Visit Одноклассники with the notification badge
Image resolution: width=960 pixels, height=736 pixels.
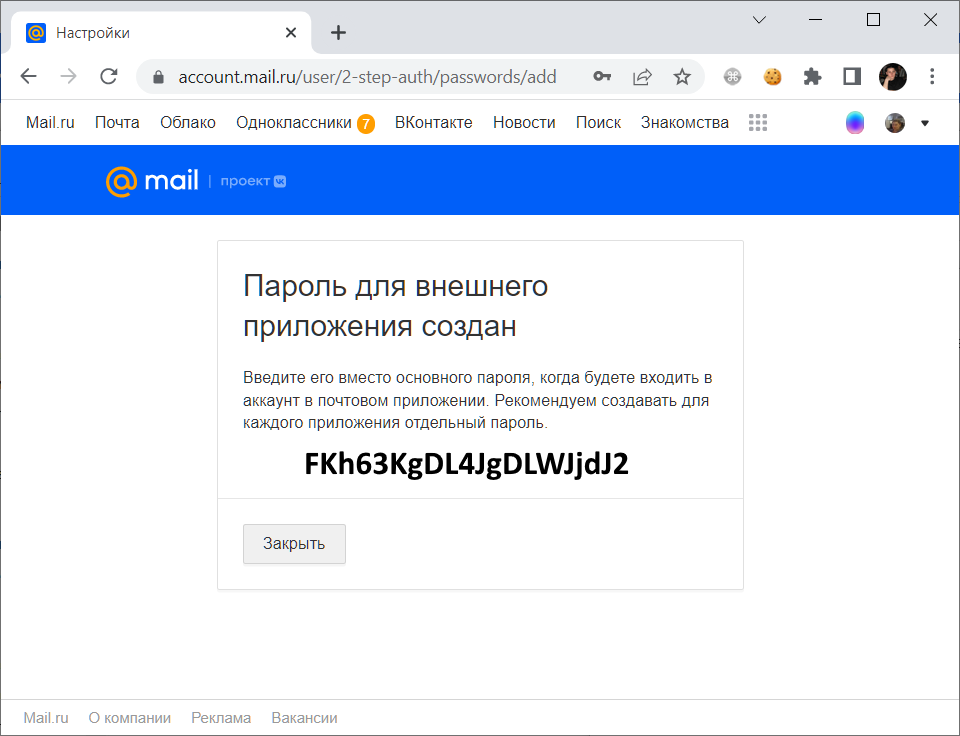click(x=296, y=122)
